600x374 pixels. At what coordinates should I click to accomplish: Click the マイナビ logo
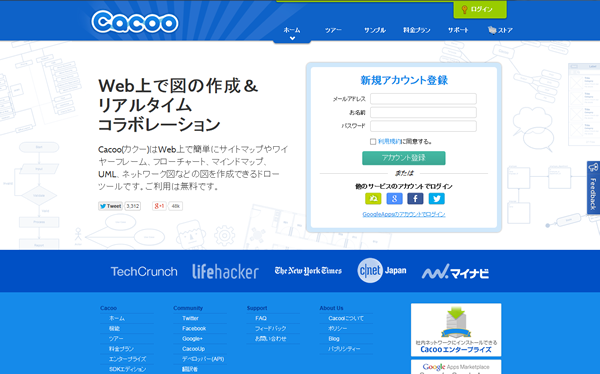(455, 272)
